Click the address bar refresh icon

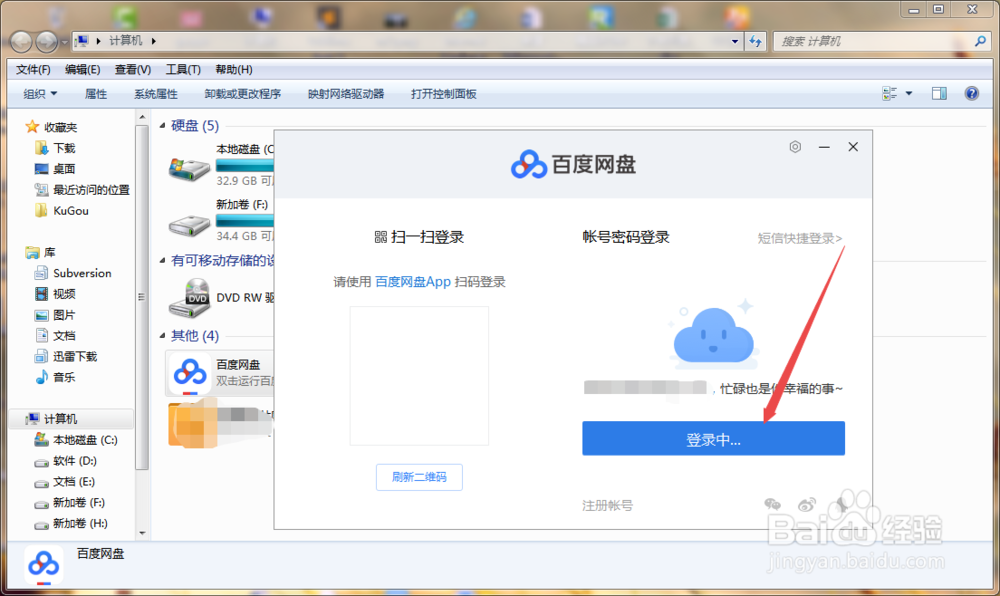point(756,41)
